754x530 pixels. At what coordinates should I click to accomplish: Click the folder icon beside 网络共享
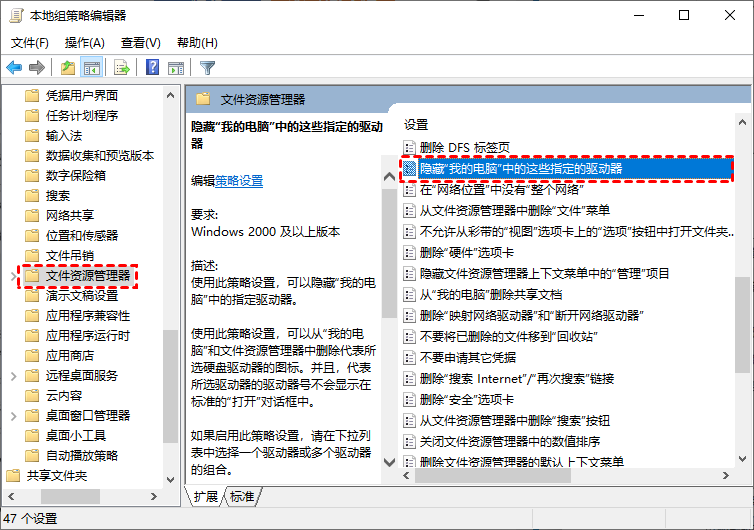point(32,215)
